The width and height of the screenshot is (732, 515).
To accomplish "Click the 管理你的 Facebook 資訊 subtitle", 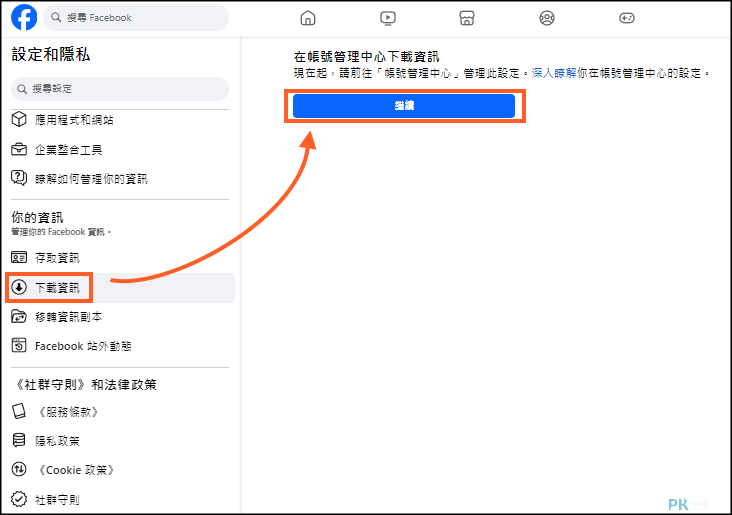I will (61, 232).
